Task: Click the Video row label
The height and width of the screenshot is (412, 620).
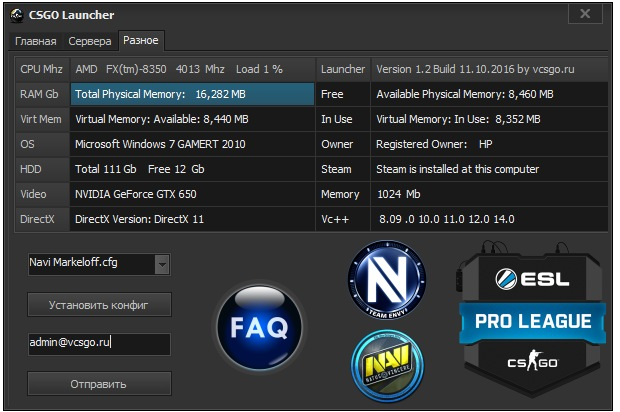Action: pos(43,194)
